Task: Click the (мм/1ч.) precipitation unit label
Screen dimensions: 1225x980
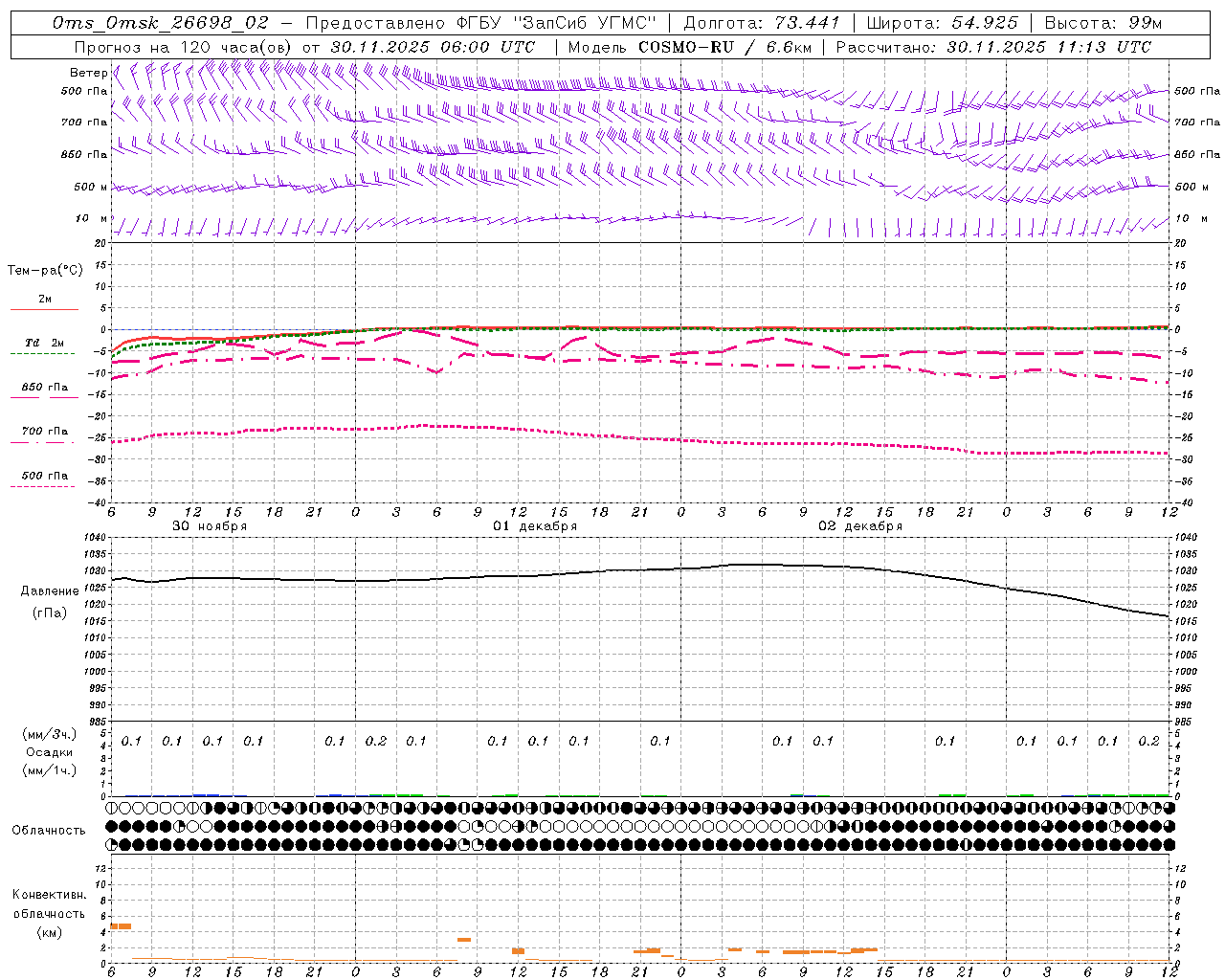Action: [x=50, y=770]
